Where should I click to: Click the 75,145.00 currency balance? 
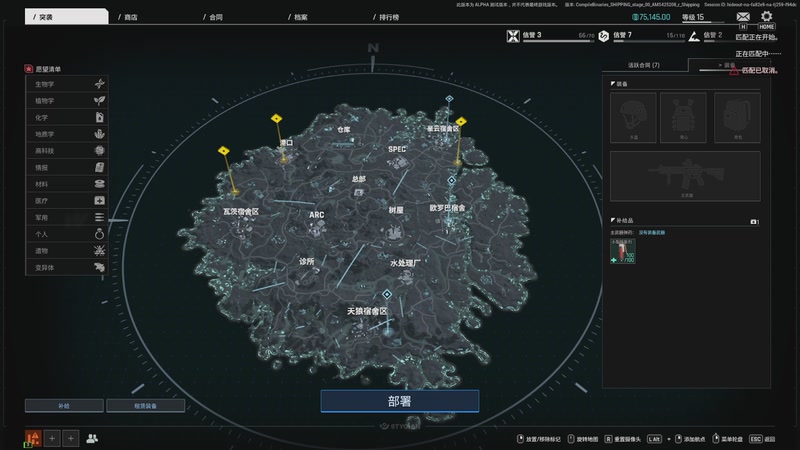pyautogui.click(x=651, y=17)
